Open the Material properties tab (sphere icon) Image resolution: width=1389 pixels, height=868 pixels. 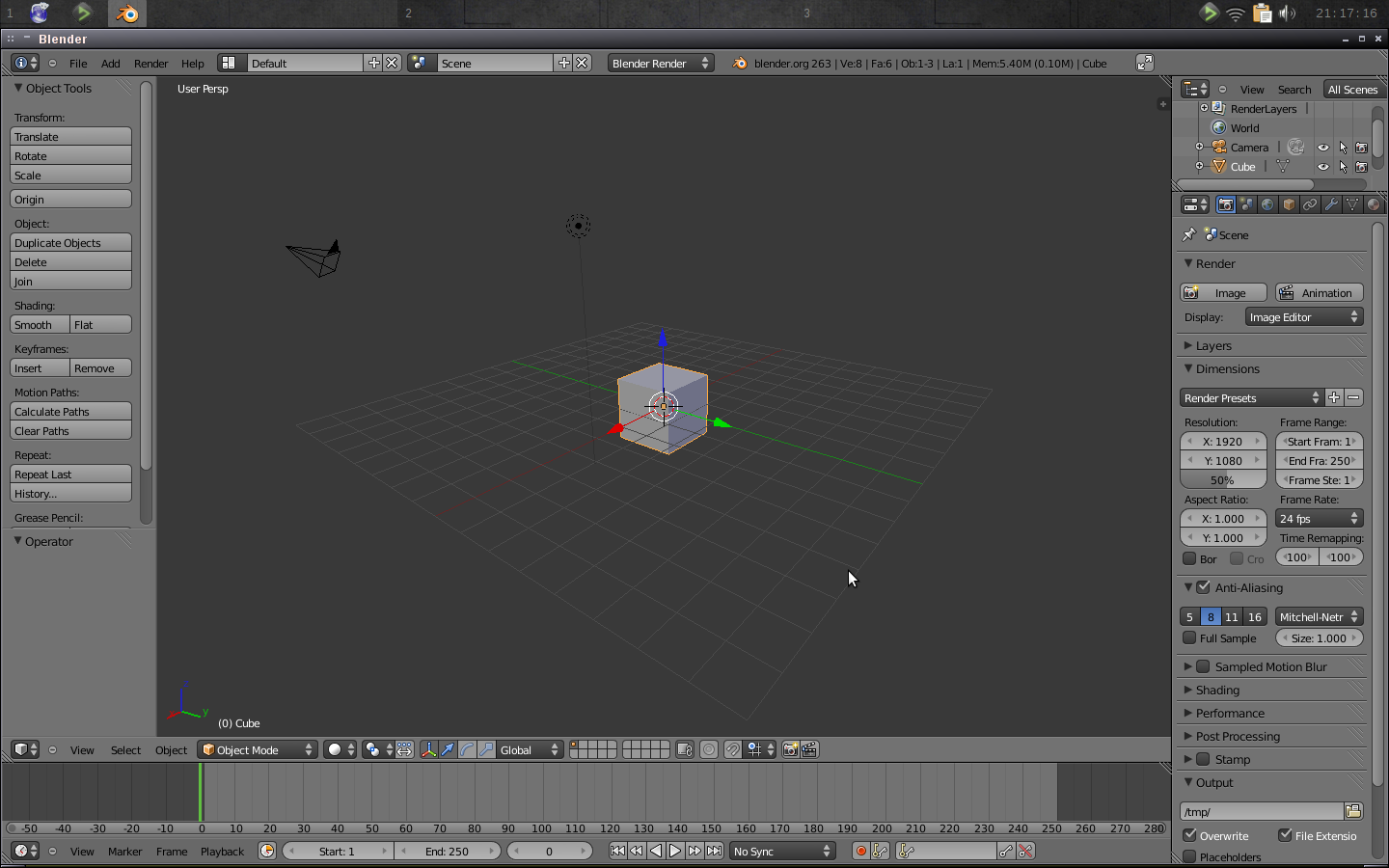coord(1374,203)
